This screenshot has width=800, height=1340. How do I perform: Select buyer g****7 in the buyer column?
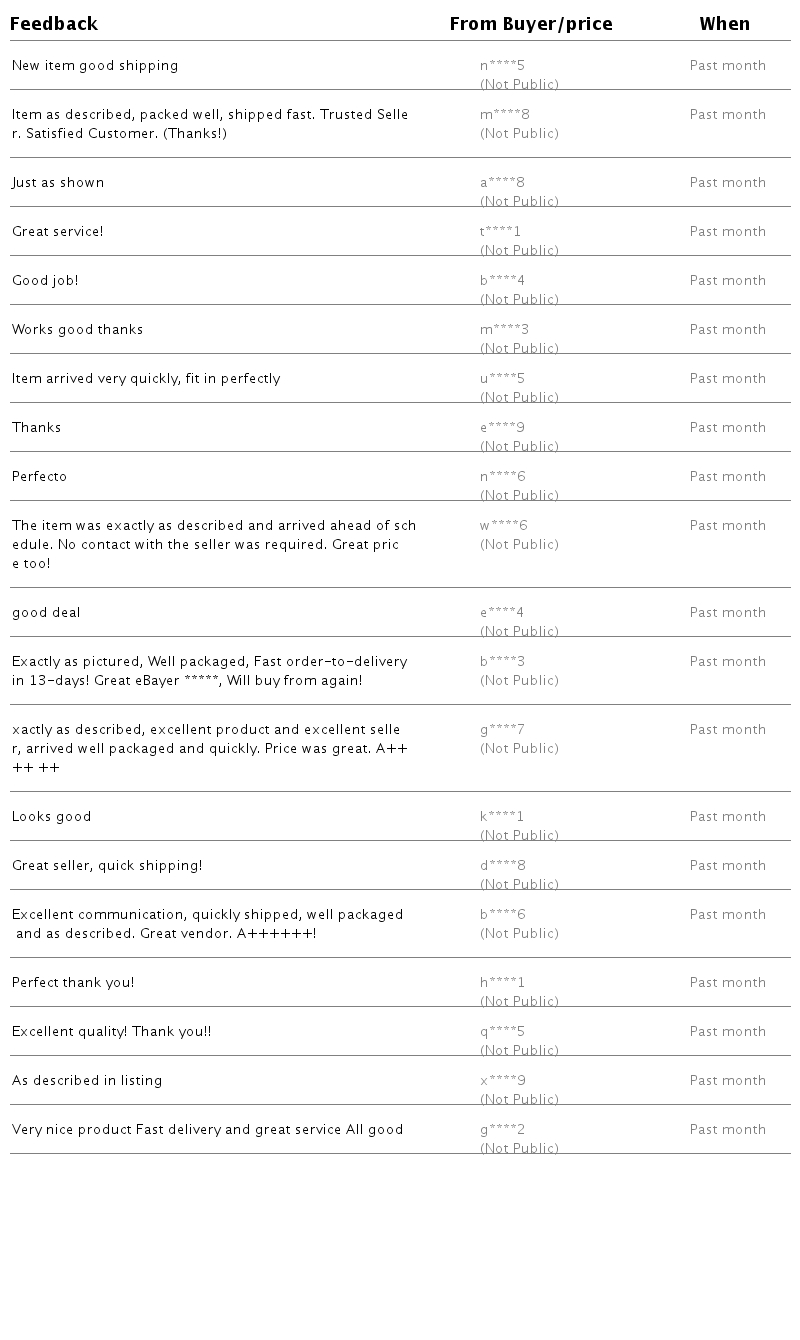click(502, 730)
